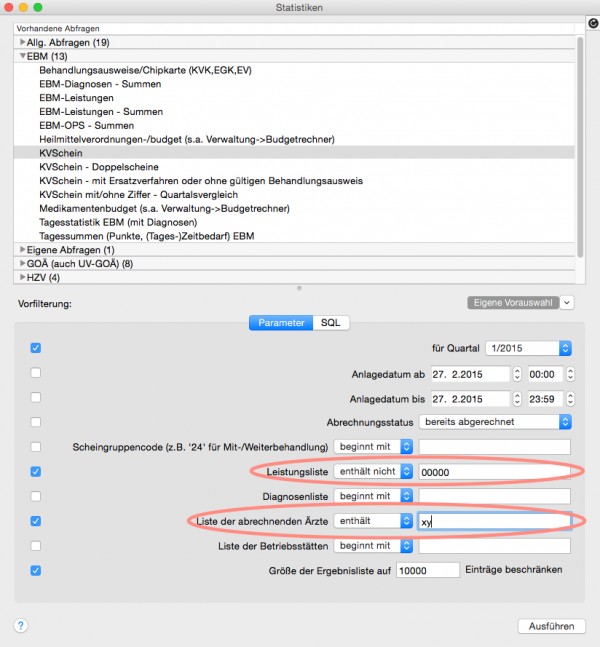Screen dimensions: 600x647
Task: Click the split-pane divider dot handle
Action: (299, 288)
